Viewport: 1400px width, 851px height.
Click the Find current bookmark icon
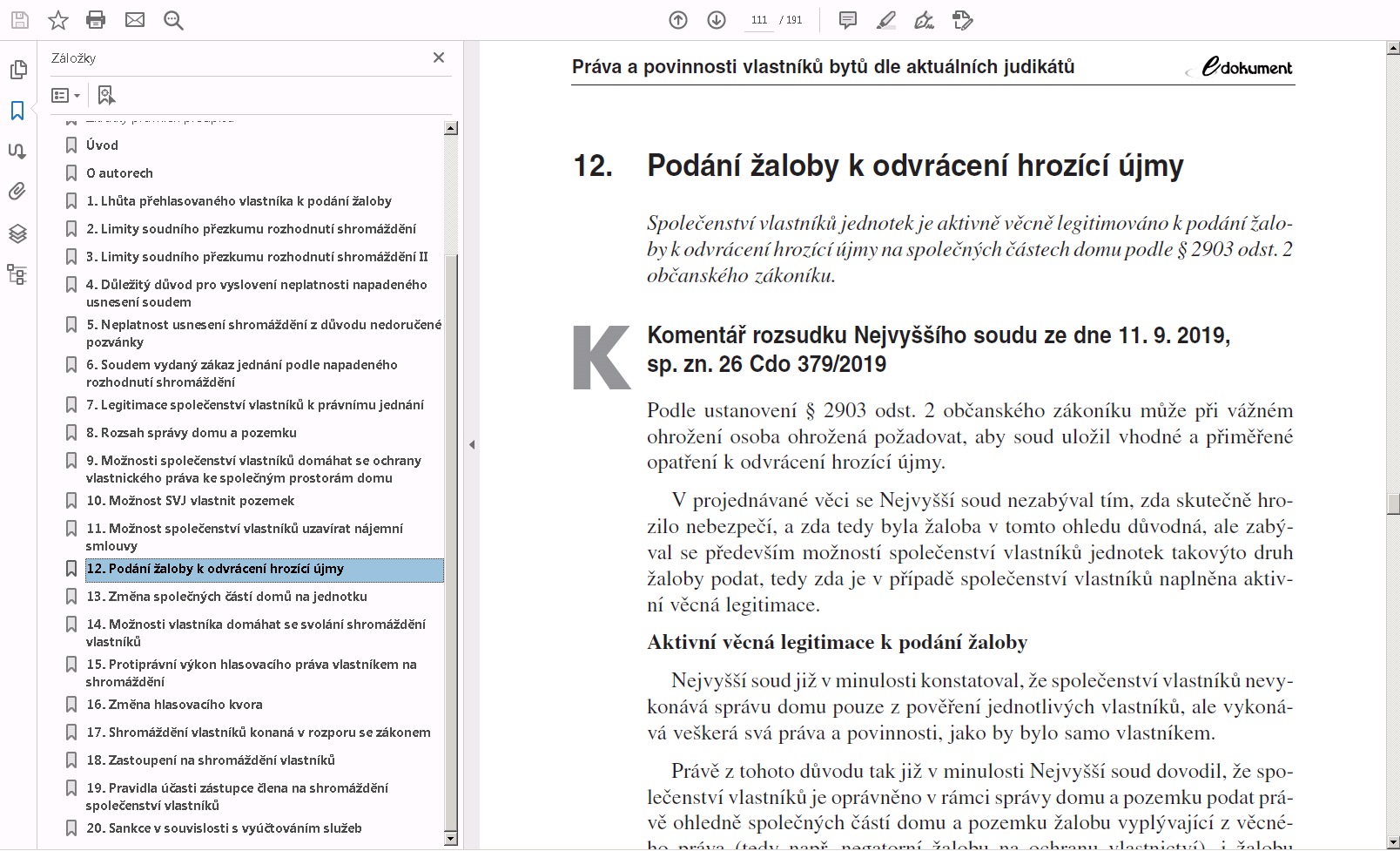pyautogui.click(x=106, y=95)
